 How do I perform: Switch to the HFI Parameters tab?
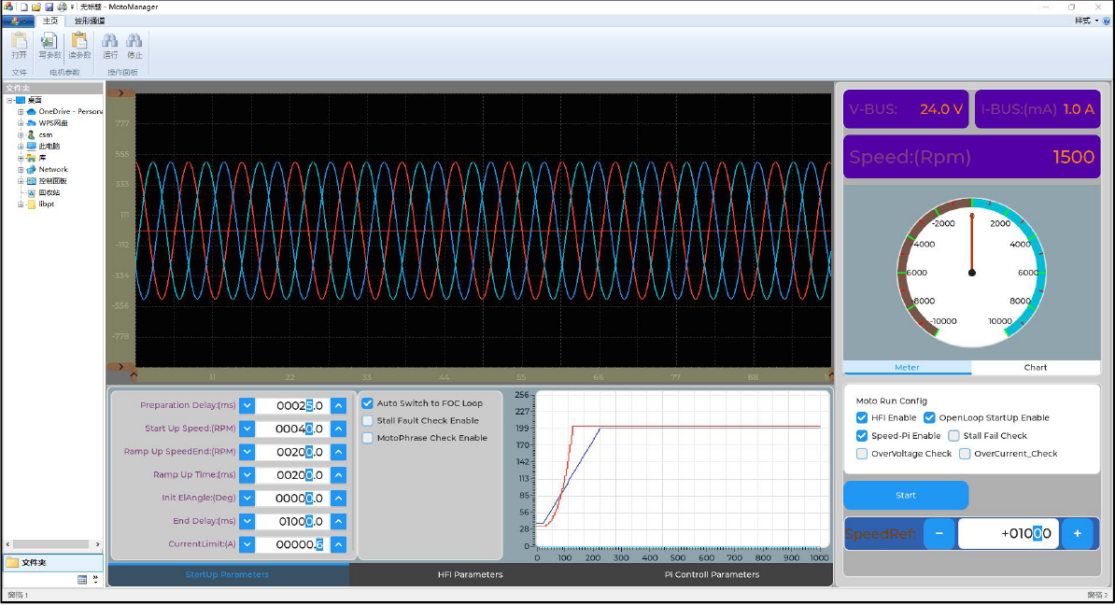(470, 575)
